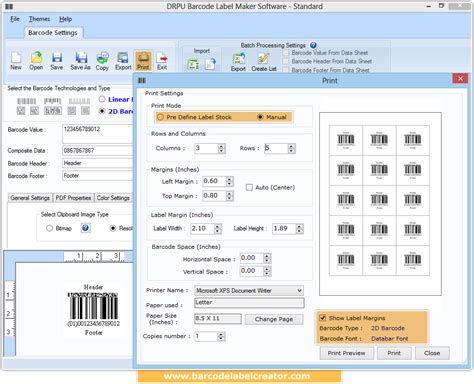Switch to the PDF Properties tab
The width and height of the screenshot is (474, 384).
pos(73,198)
